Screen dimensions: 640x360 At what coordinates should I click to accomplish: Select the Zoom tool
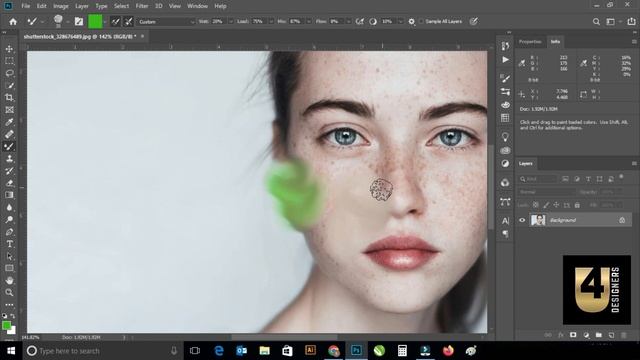[9, 293]
